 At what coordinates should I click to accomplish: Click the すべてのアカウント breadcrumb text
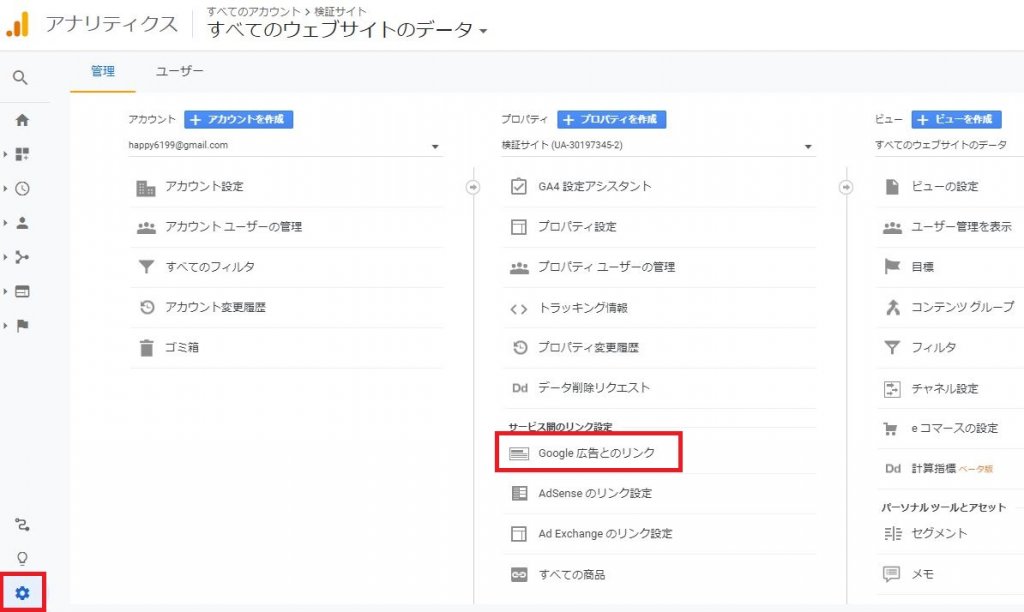(x=253, y=11)
